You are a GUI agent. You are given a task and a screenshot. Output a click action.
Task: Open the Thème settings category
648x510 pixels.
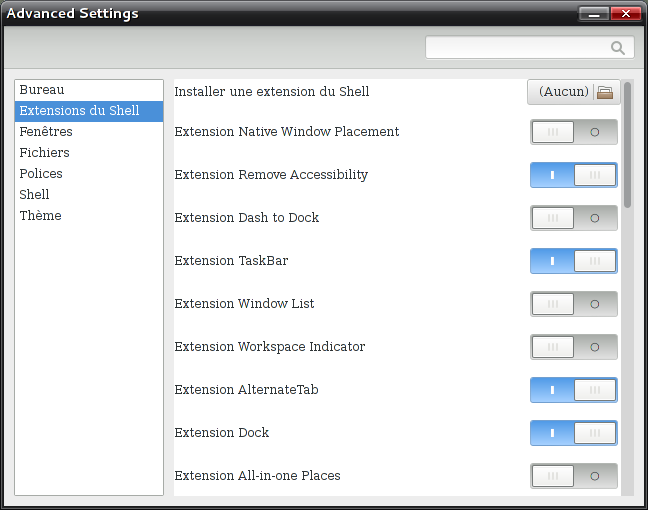pos(40,216)
